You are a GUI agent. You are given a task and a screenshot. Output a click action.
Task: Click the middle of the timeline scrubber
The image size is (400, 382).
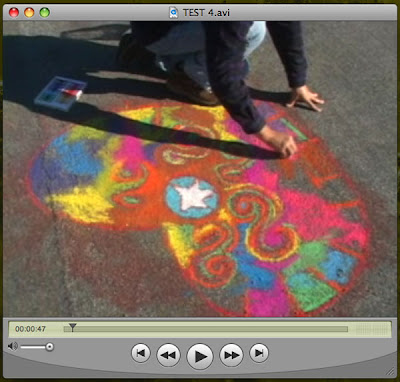206,329
